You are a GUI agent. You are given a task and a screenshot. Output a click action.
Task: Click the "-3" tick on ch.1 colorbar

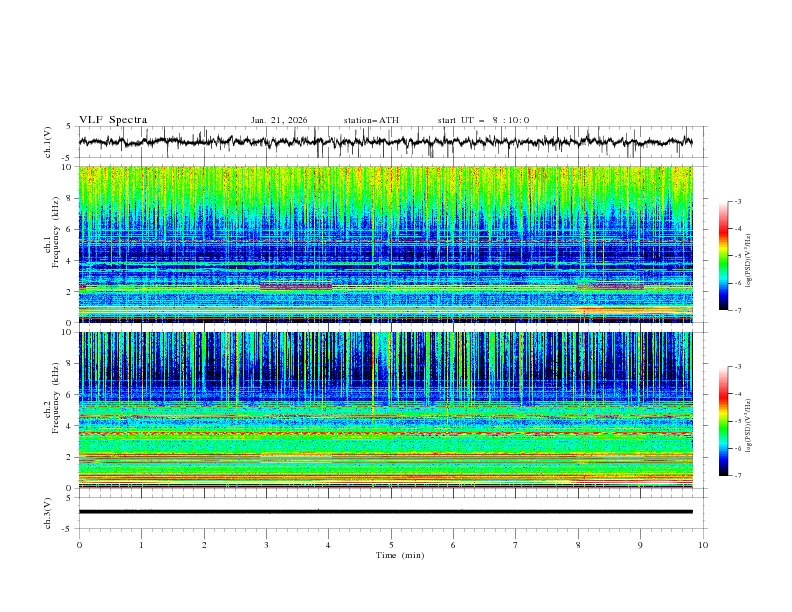pos(738,201)
